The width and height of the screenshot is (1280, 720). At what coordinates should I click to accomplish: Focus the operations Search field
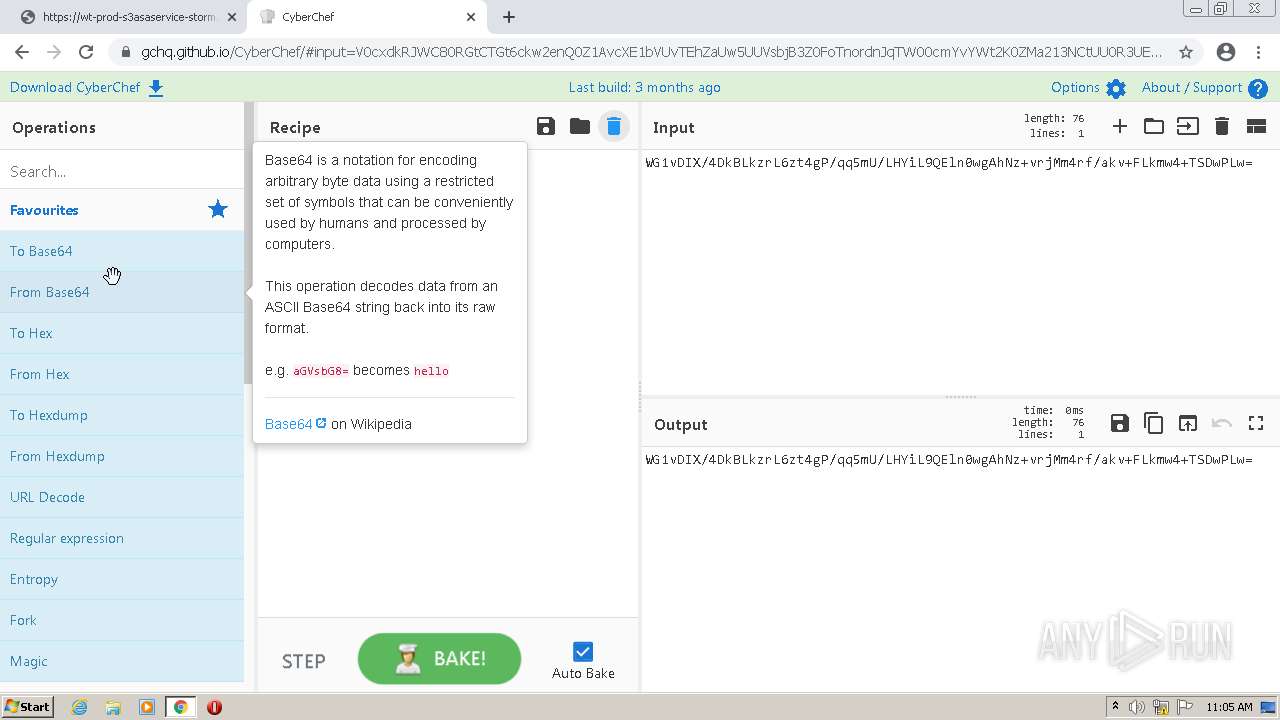[122, 171]
